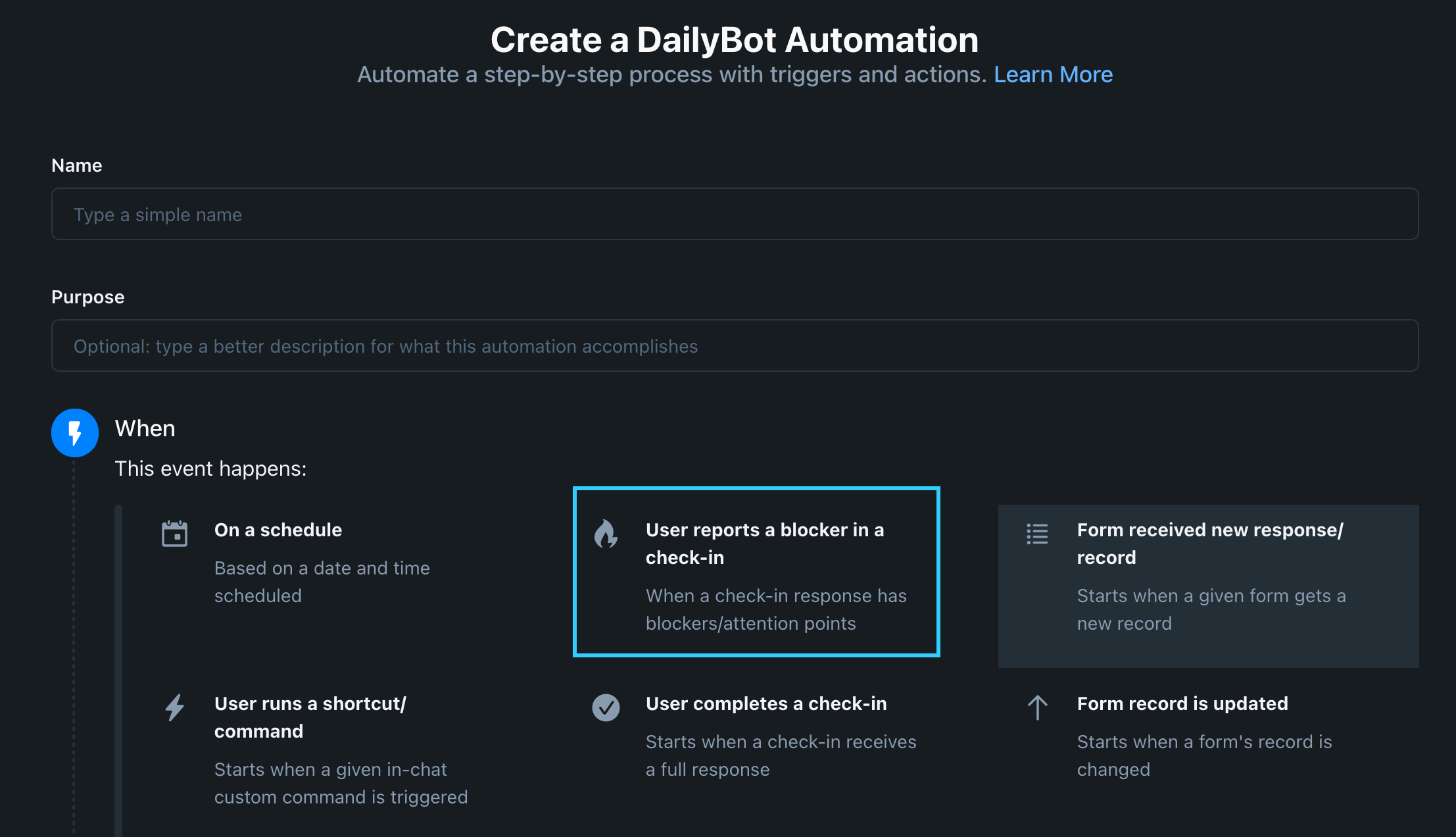Screen dimensions: 1456x837
Task: Click the checkmark circle check-in icon
Action: click(606, 707)
